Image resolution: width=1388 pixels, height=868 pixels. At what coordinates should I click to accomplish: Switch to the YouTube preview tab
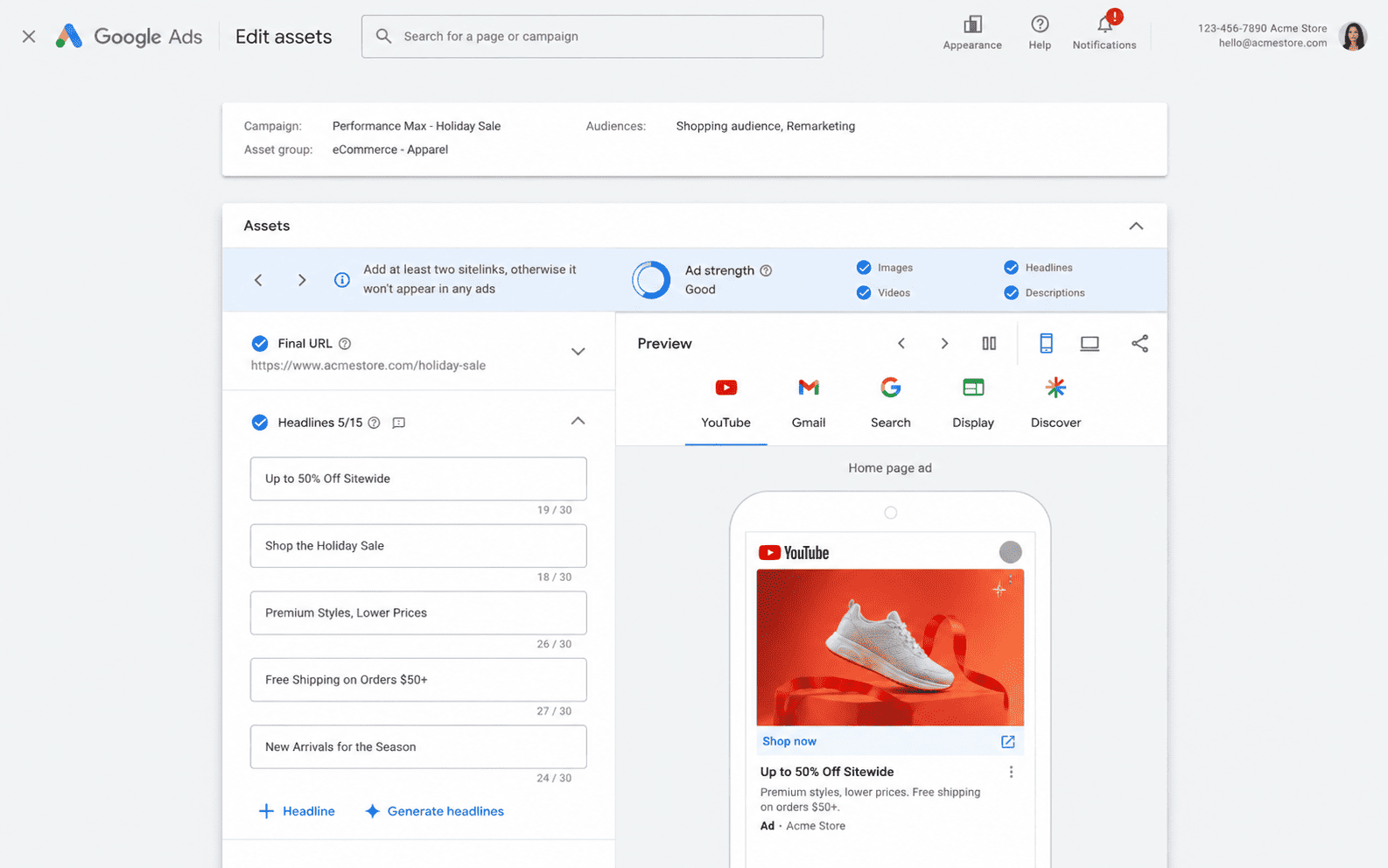click(x=726, y=404)
